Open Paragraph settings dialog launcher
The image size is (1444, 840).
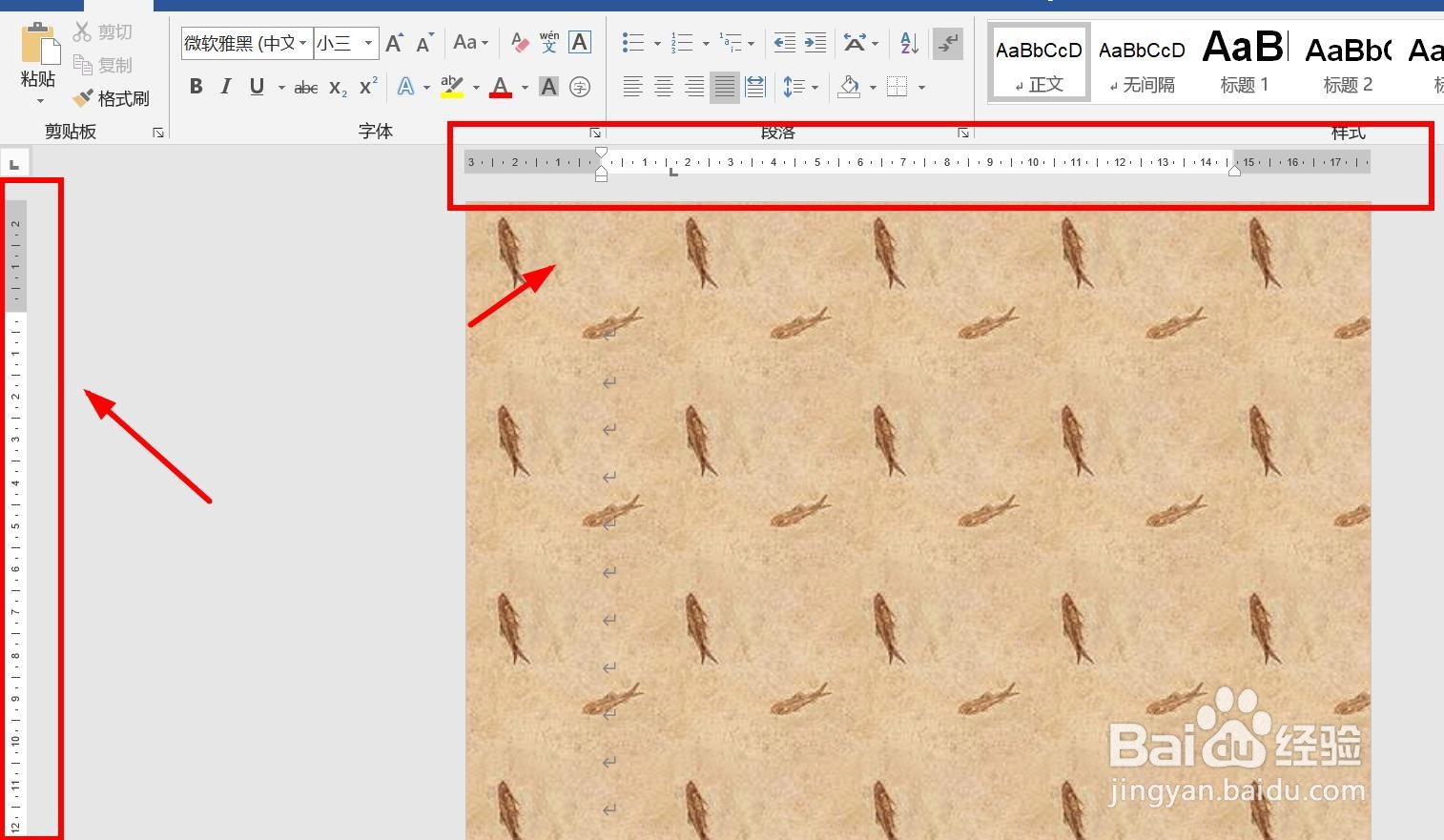[963, 133]
